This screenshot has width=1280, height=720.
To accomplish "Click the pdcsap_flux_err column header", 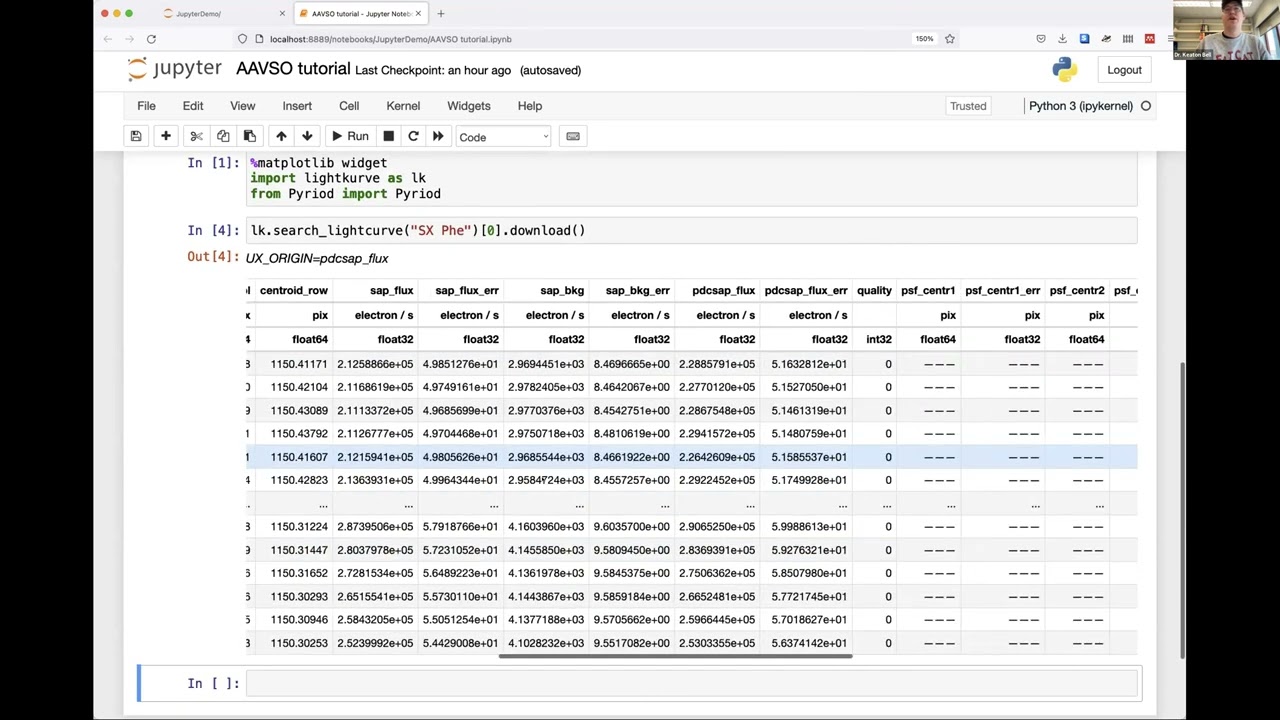I will pos(805,290).
